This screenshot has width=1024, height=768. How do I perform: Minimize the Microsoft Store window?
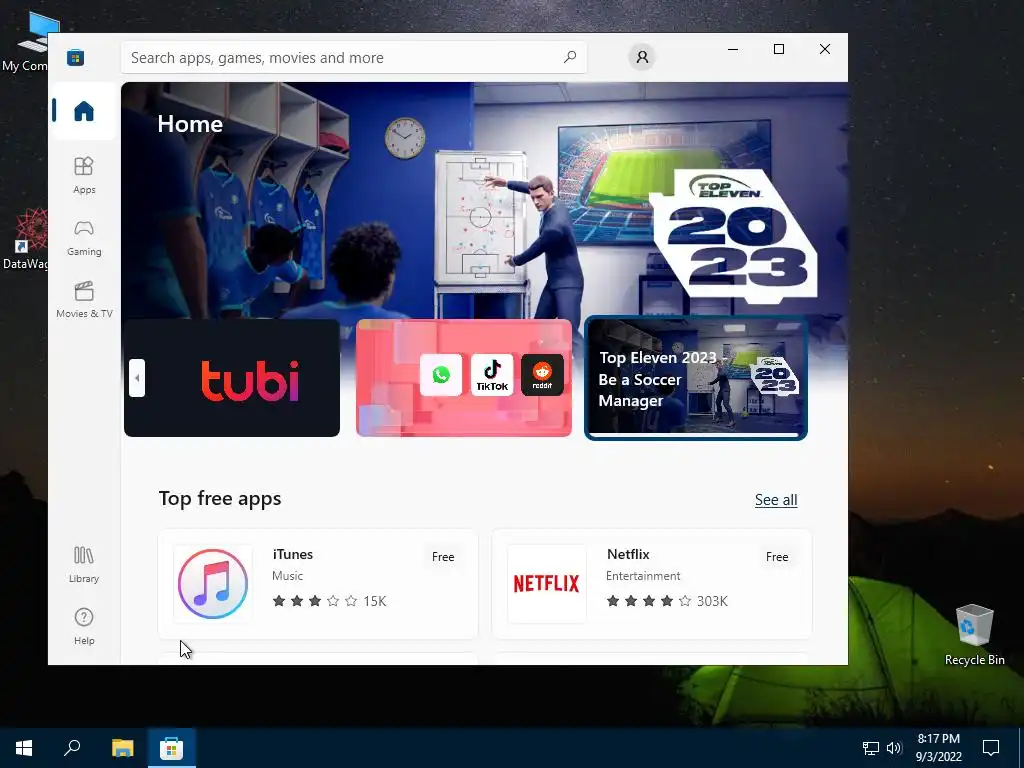pos(733,49)
